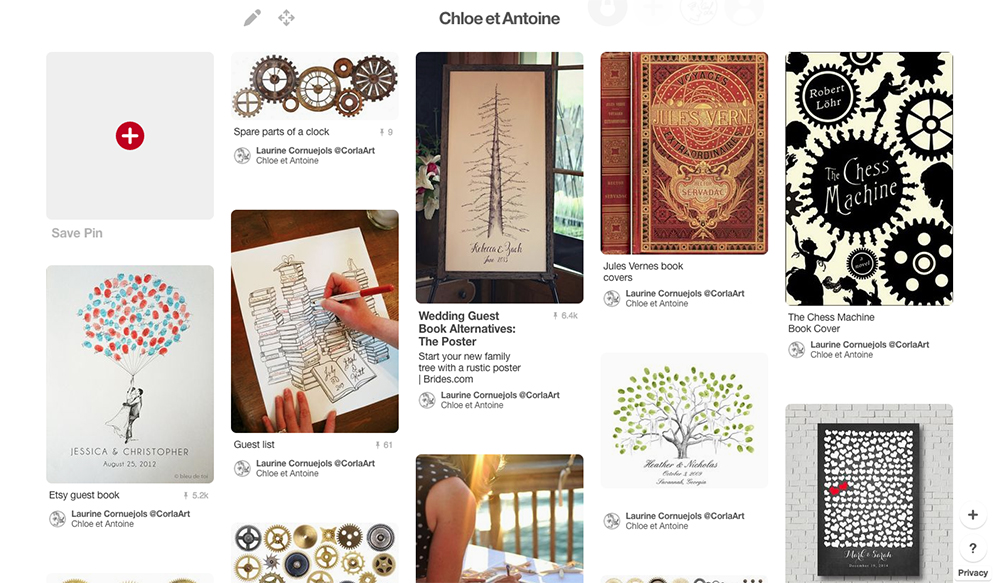Click Laurine Cornuejols link under Jules Vernes pin

tap(685, 293)
